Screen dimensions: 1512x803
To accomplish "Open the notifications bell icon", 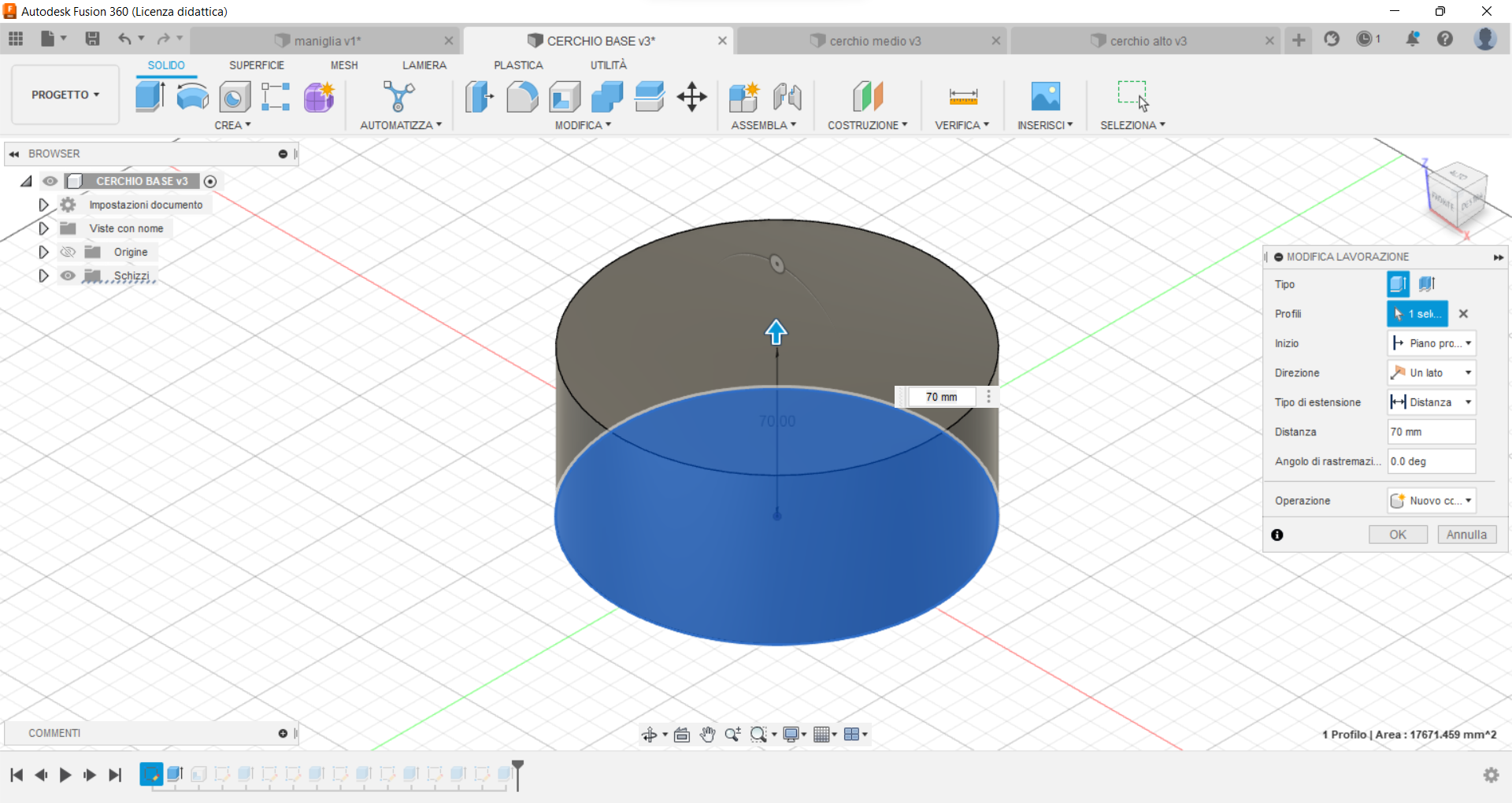I will tap(1413, 39).
